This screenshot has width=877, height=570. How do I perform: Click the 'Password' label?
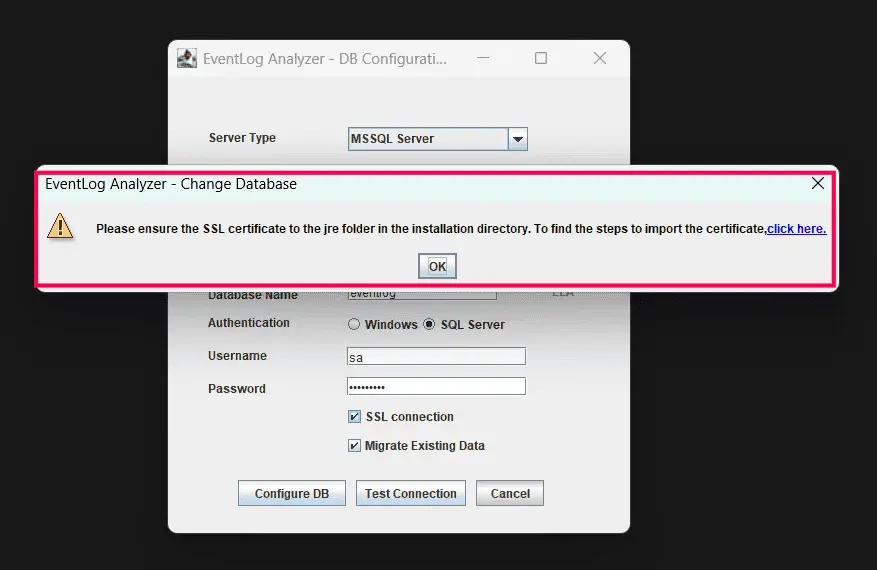point(237,389)
